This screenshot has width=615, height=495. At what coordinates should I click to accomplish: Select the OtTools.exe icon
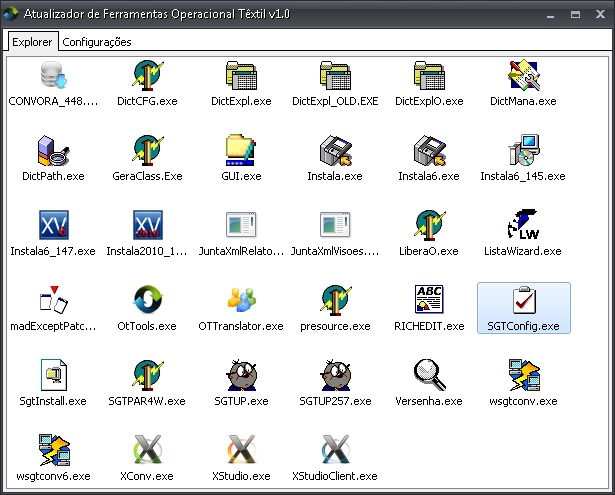147,302
